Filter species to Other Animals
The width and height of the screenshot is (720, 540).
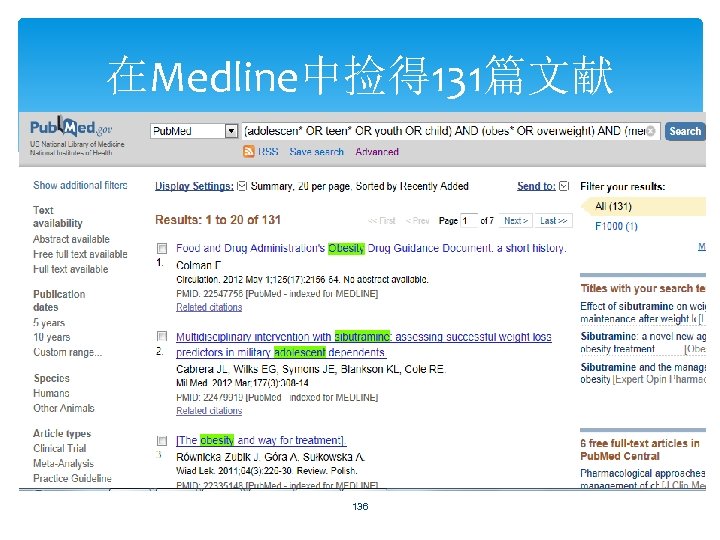pos(64,408)
